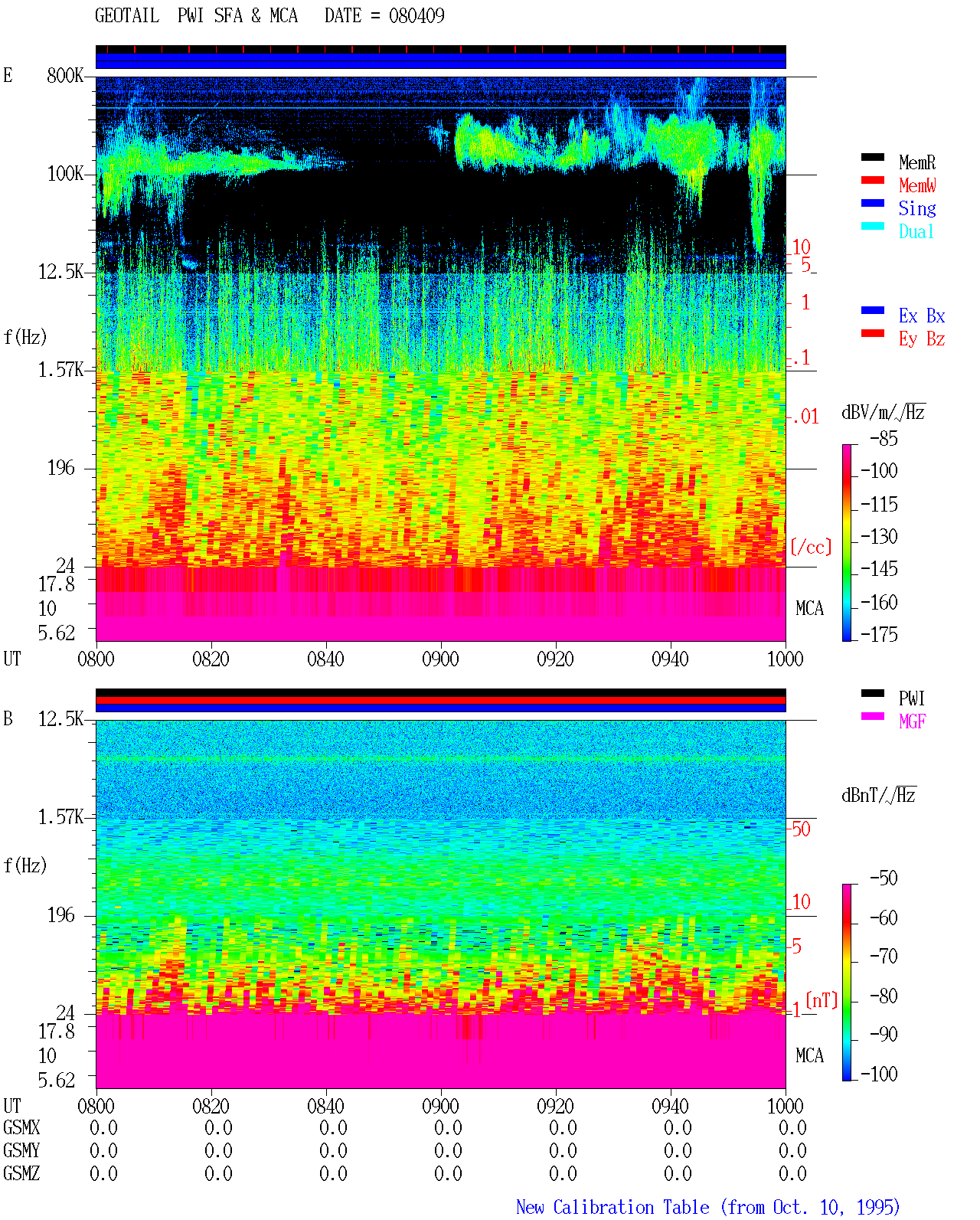The height and width of the screenshot is (1220, 980).
Task: Select the 'Sing' legend label
Action: click(916, 208)
